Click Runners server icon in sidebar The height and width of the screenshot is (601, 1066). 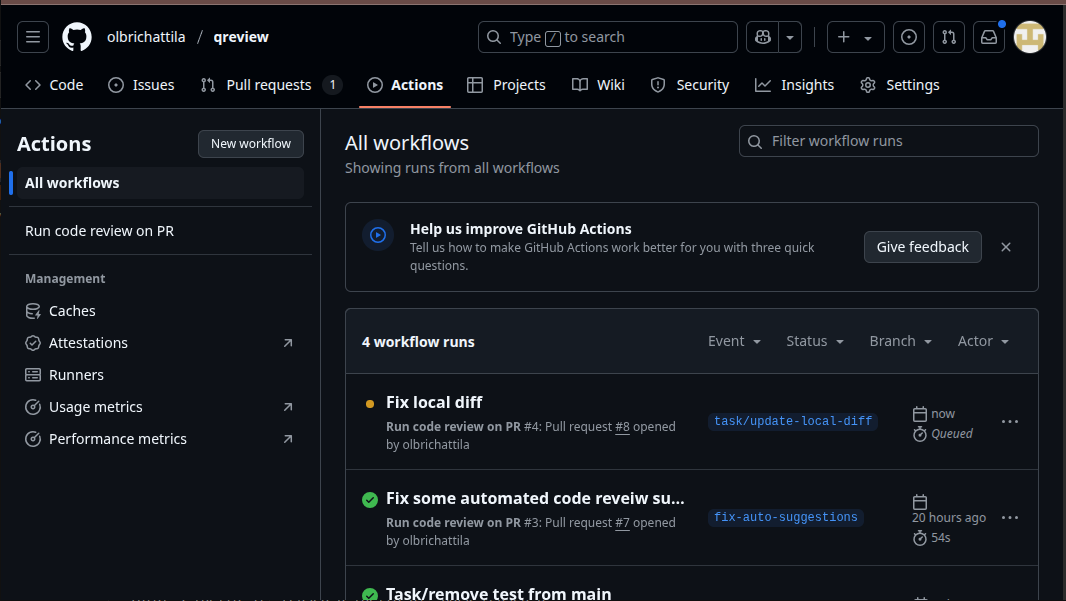click(x=33, y=375)
